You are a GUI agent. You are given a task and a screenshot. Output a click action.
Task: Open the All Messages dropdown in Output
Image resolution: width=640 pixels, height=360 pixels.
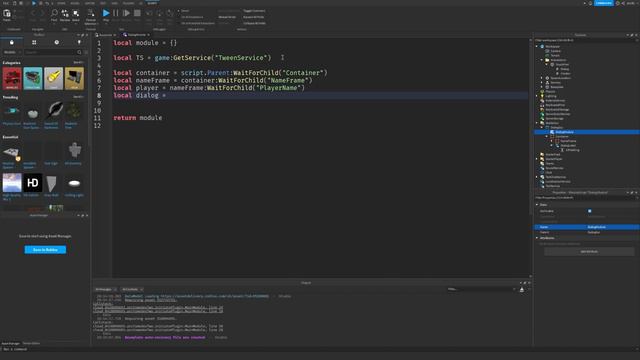(106, 289)
